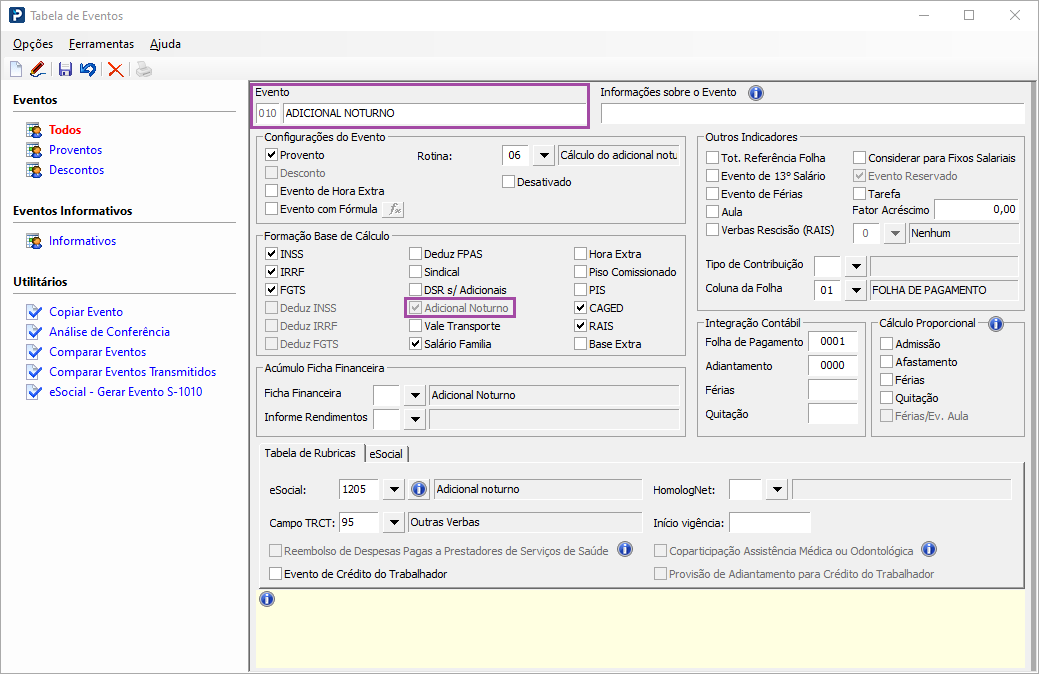
Task: Open the Coluna da Folha dropdown
Action: (x=855, y=290)
